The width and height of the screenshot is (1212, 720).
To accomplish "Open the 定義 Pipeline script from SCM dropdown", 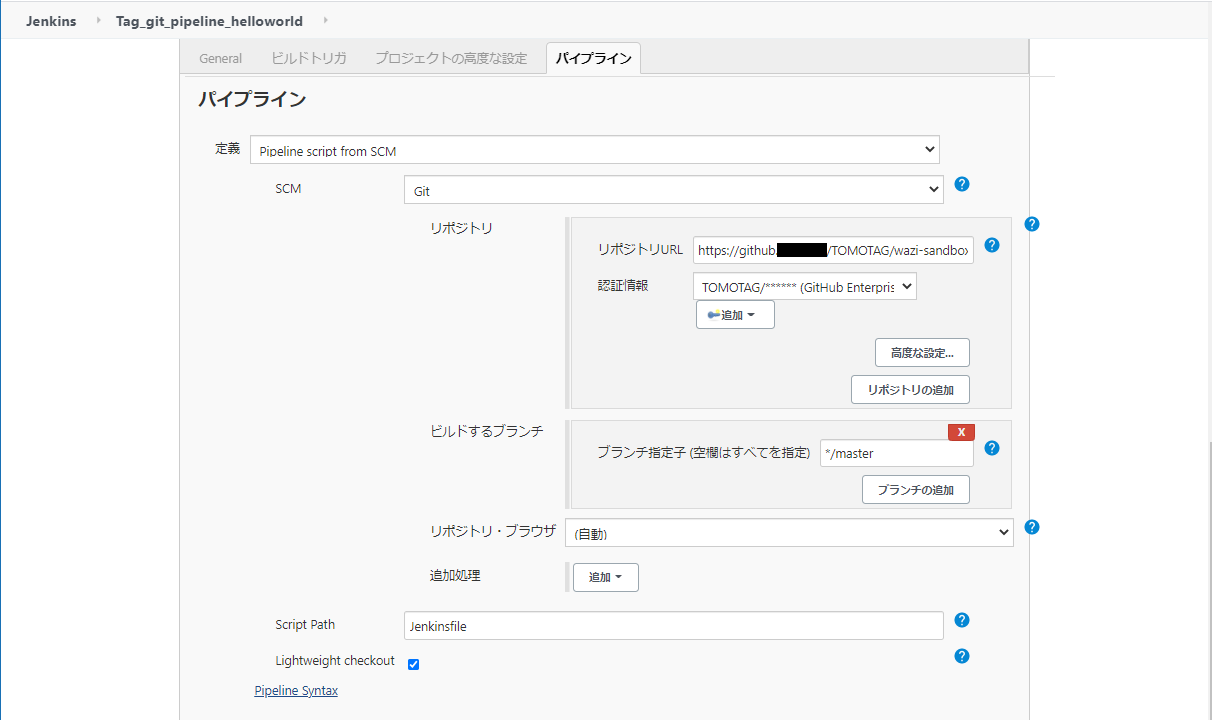I will pos(594,150).
